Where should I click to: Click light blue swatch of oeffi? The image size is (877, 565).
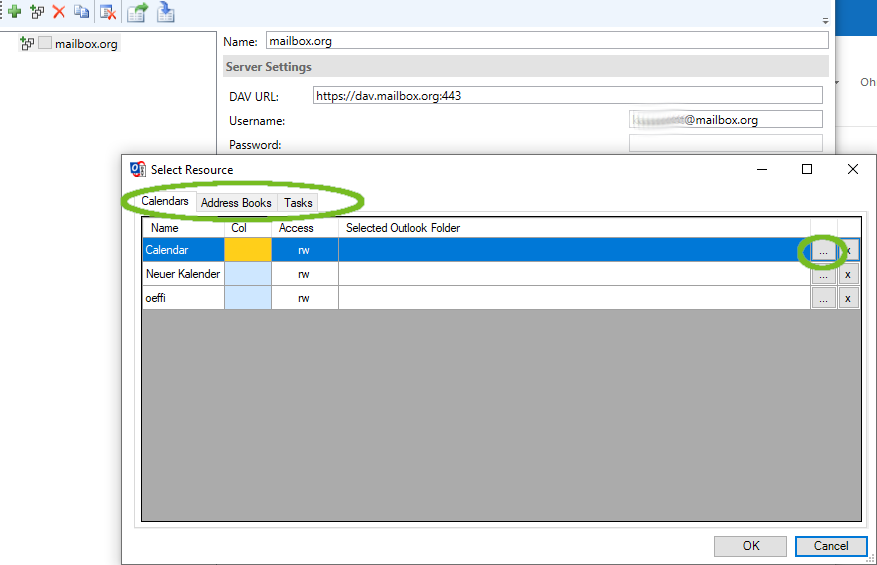click(248, 298)
